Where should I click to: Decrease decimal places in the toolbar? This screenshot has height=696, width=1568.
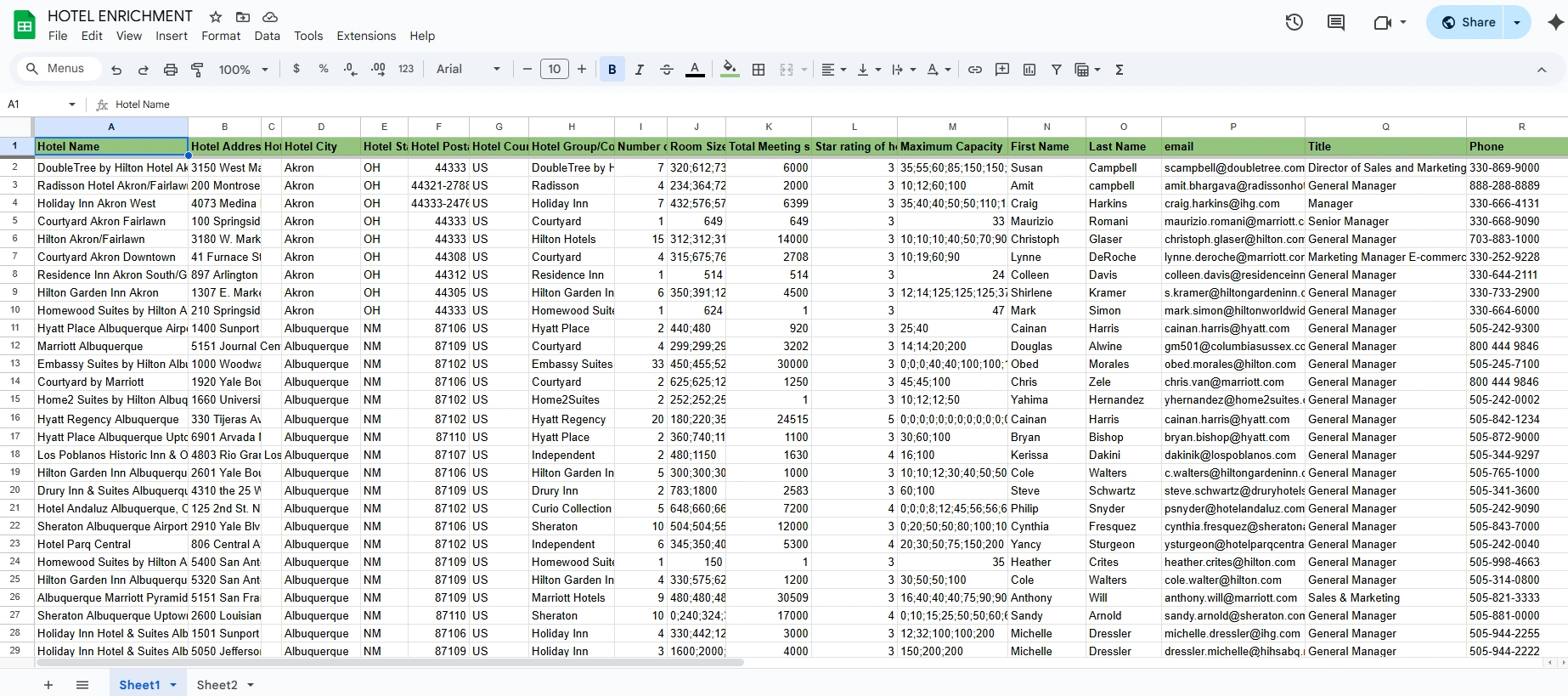pyautogui.click(x=350, y=69)
